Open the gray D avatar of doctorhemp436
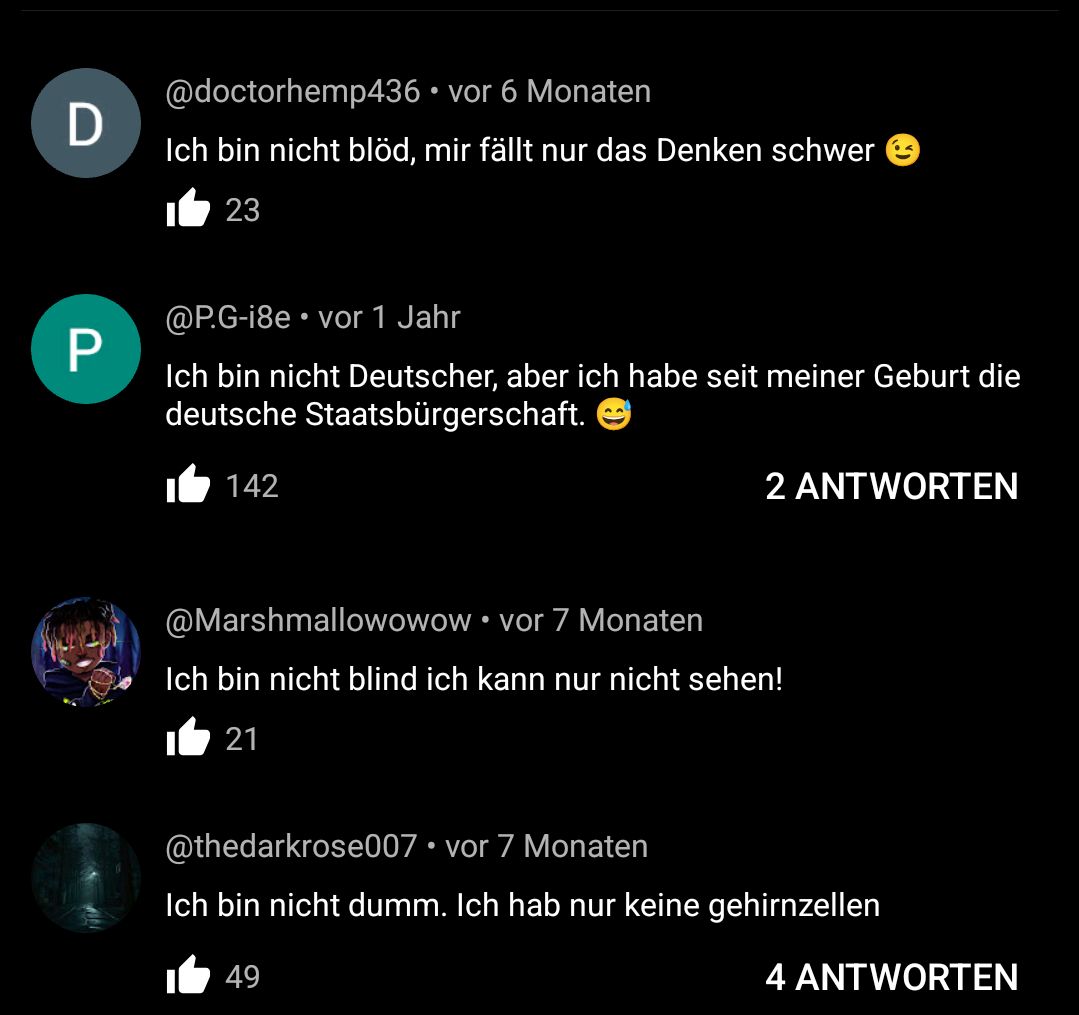The height and width of the screenshot is (1015, 1079). click(x=86, y=123)
